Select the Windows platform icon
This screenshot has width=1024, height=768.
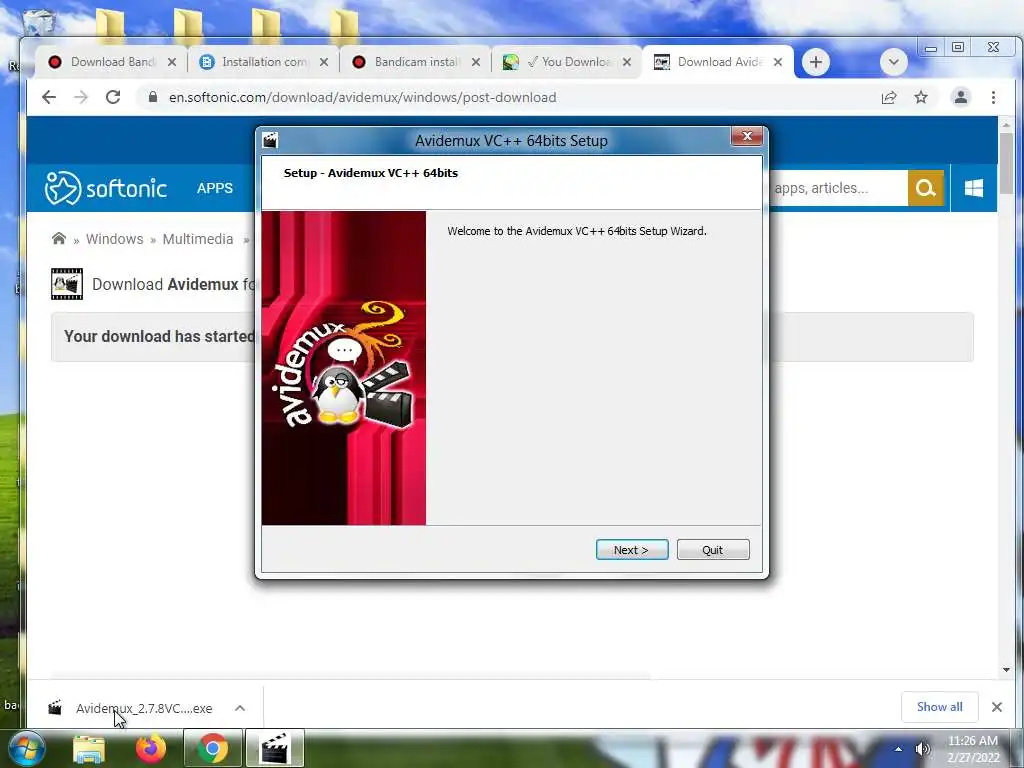tap(974, 188)
